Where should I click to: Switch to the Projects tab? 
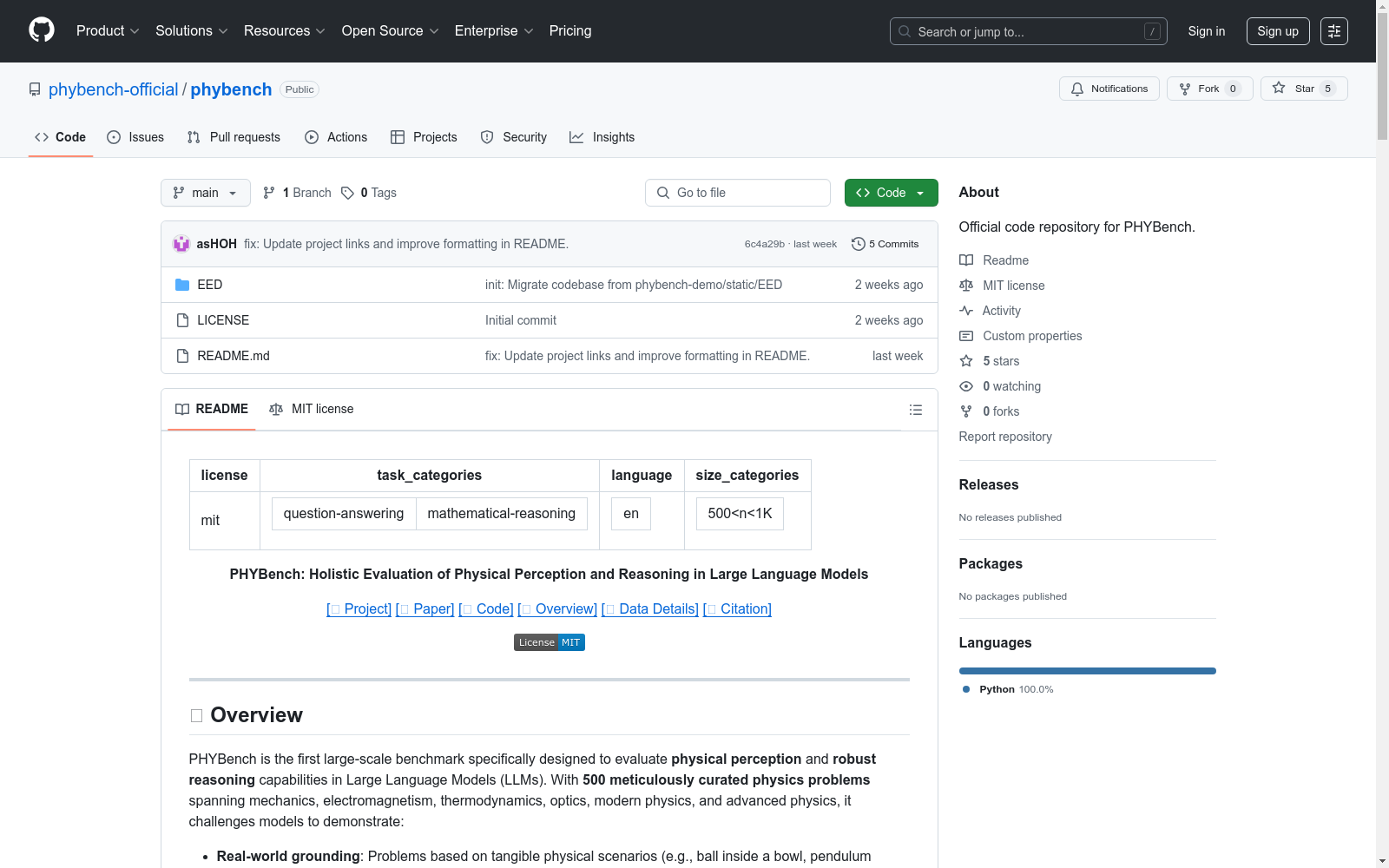click(424, 137)
